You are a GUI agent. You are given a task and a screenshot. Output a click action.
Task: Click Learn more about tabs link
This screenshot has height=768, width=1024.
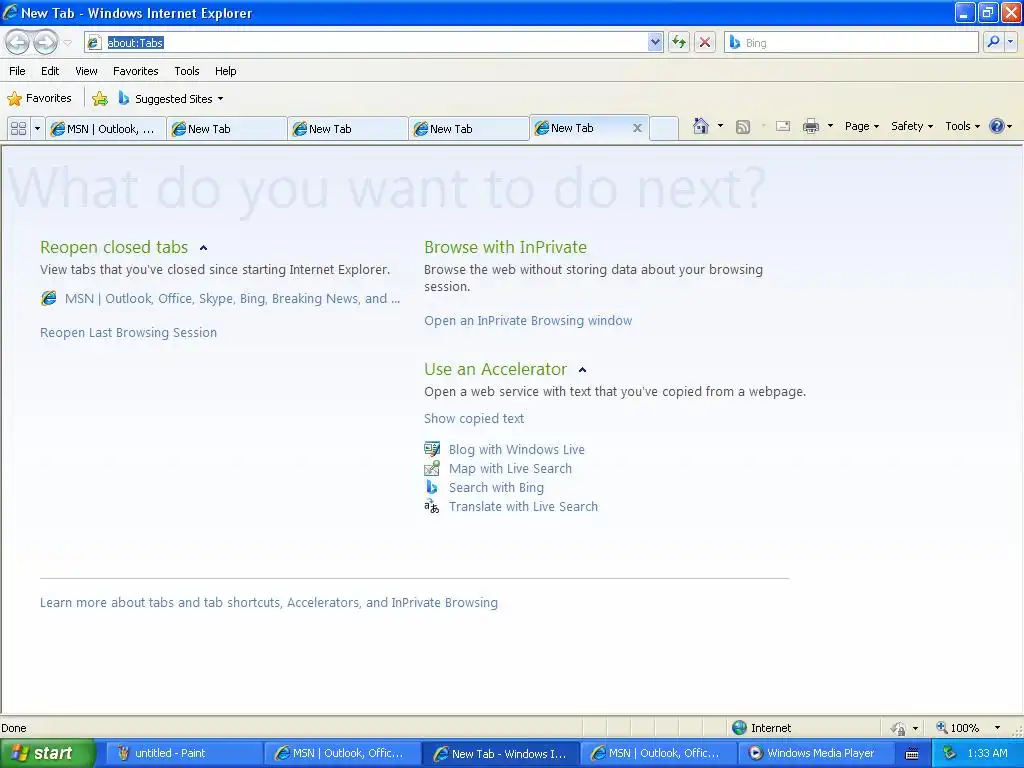268,602
